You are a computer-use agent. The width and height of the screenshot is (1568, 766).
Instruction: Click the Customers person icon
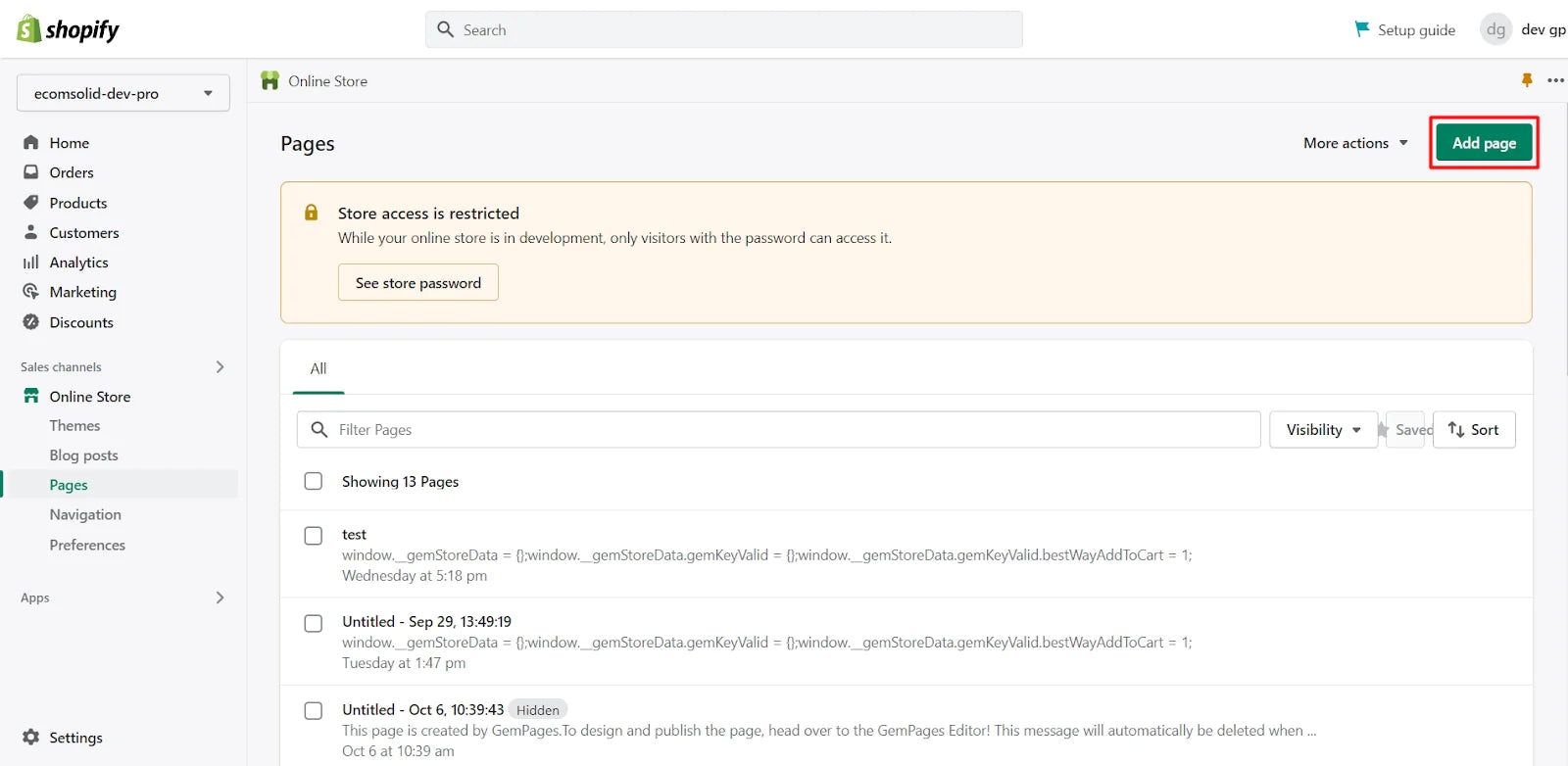pyautogui.click(x=31, y=232)
